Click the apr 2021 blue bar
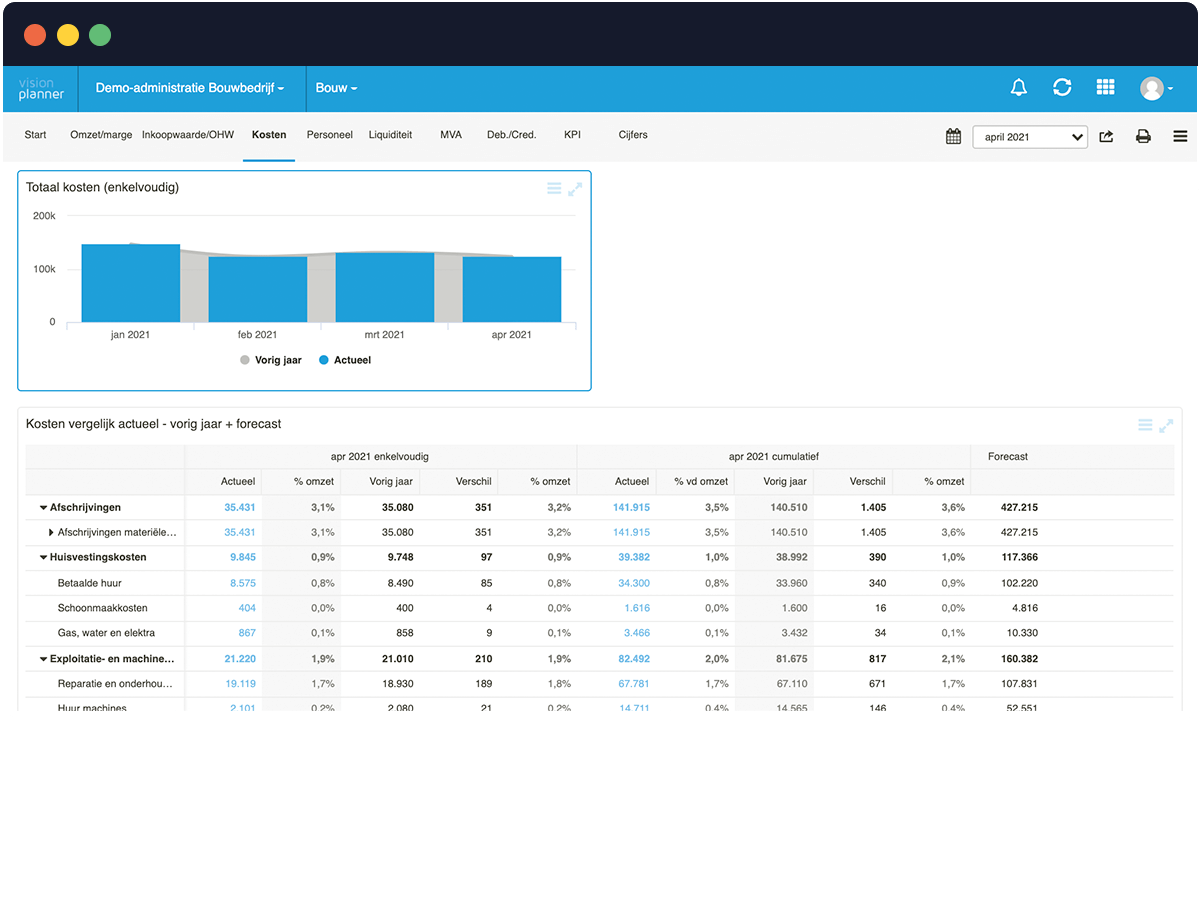 (512, 290)
